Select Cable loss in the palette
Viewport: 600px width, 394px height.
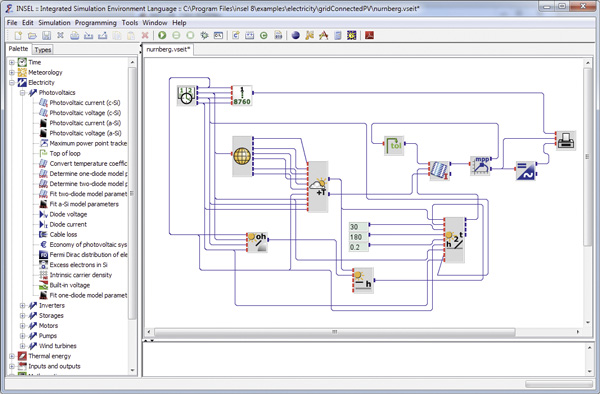coord(63,234)
